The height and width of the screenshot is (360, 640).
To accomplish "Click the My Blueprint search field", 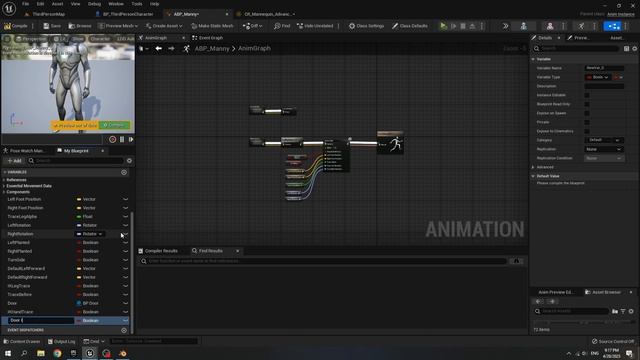I will point(76,161).
